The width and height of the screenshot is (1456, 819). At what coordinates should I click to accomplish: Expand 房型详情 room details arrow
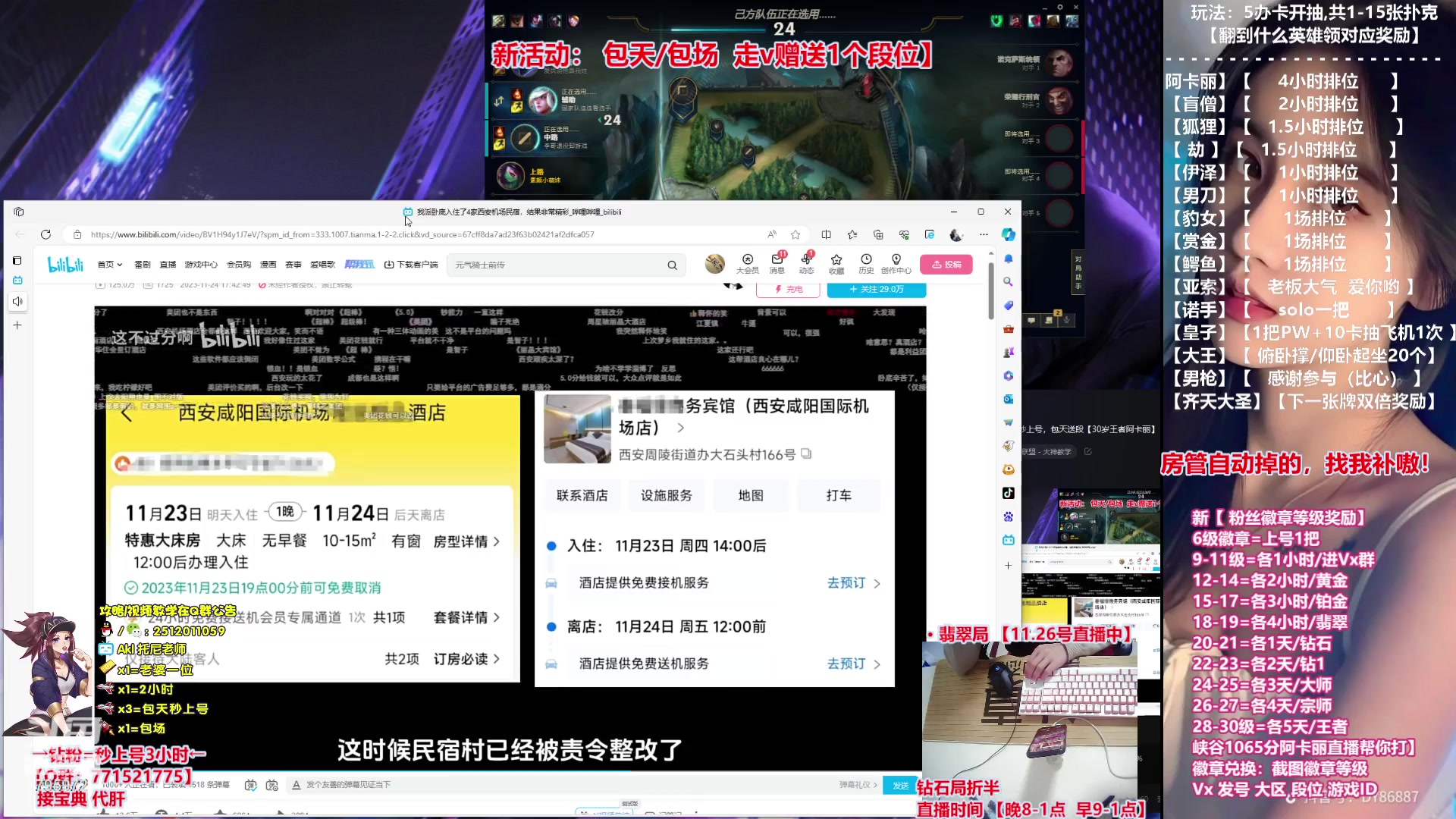coord(497,541)
